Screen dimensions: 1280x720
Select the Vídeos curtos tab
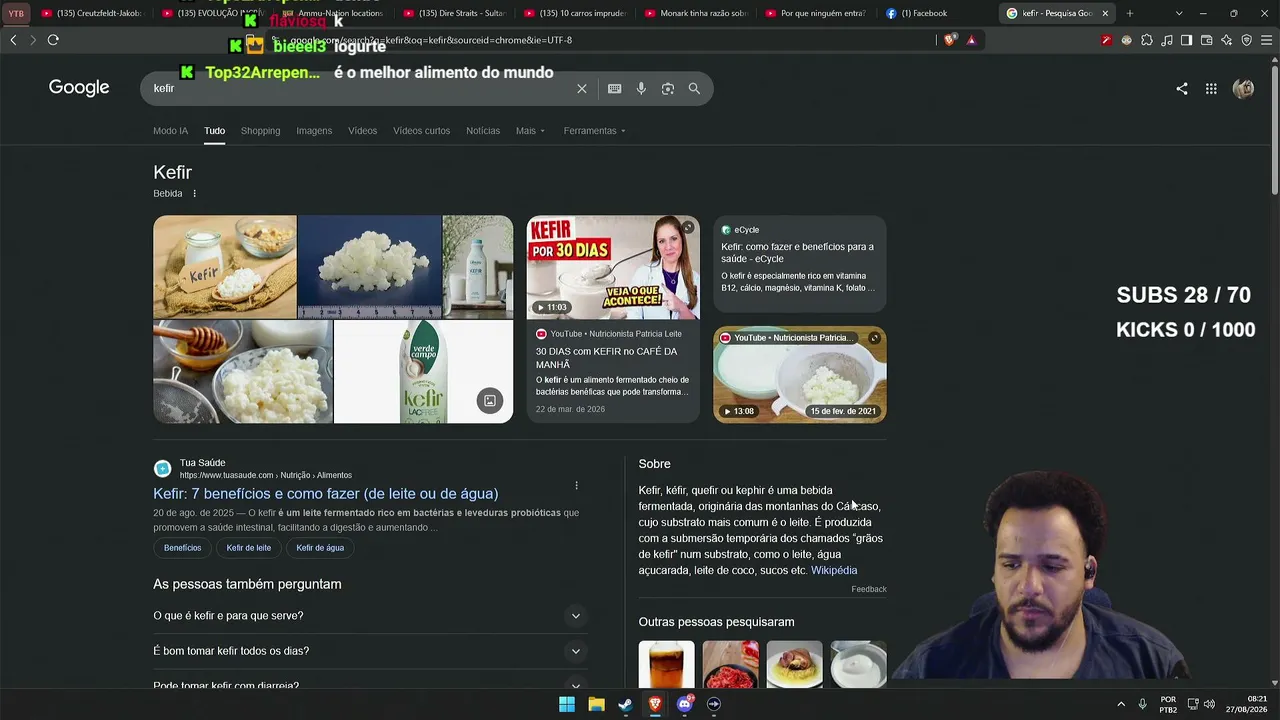pyautogui.click(x=421, y=131)
